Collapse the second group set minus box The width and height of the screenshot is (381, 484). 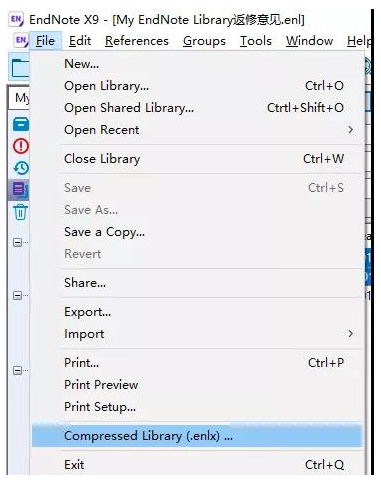pos(17,295)
